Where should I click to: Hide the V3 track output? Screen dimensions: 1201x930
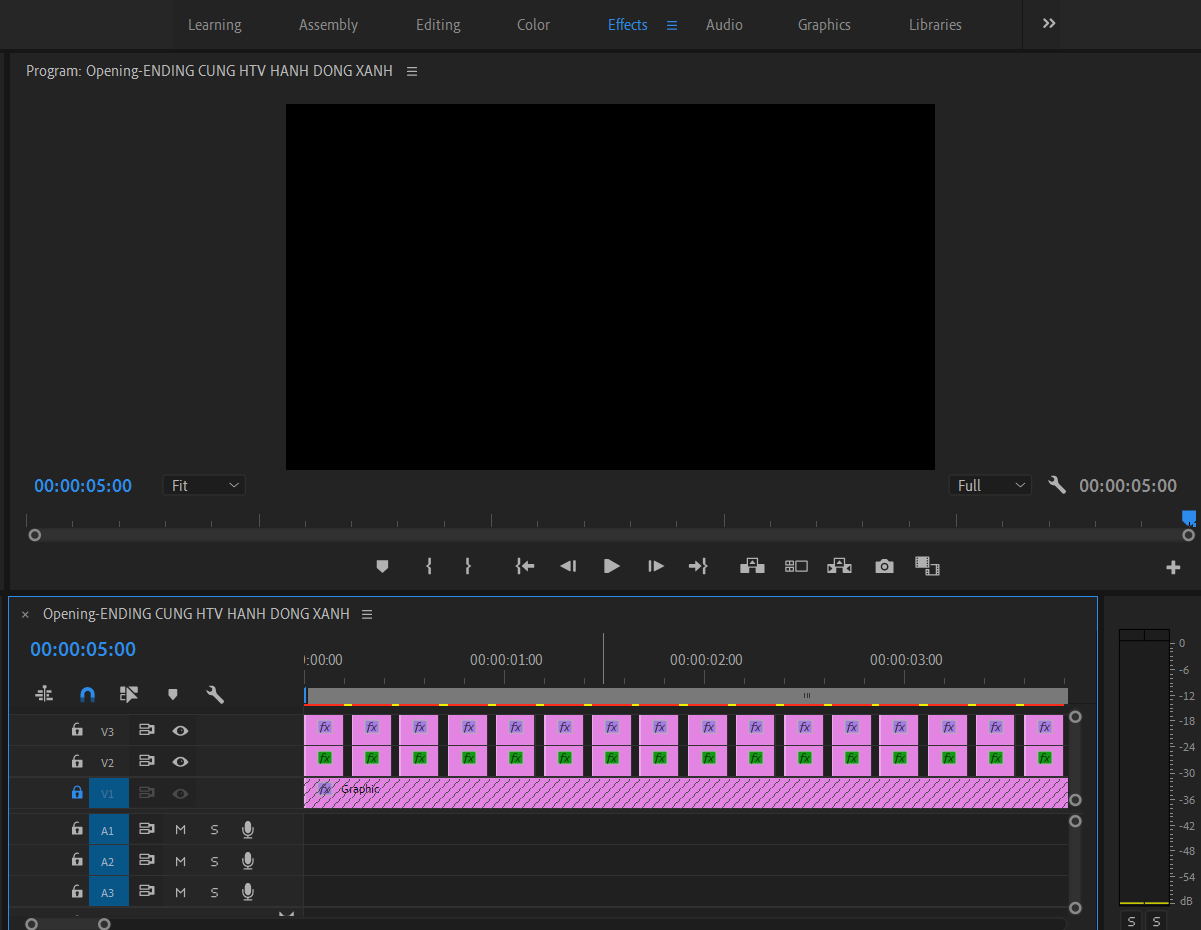pyautogui.click(x=180, y=730)
